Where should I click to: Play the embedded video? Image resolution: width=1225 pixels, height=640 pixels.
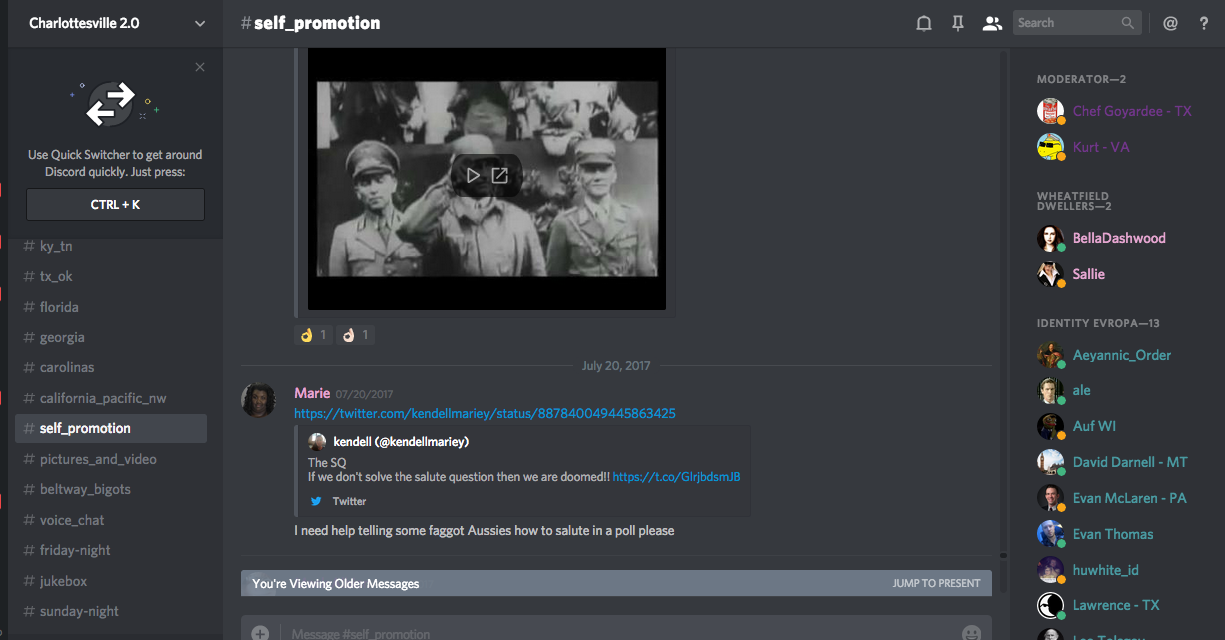point(473,176)
